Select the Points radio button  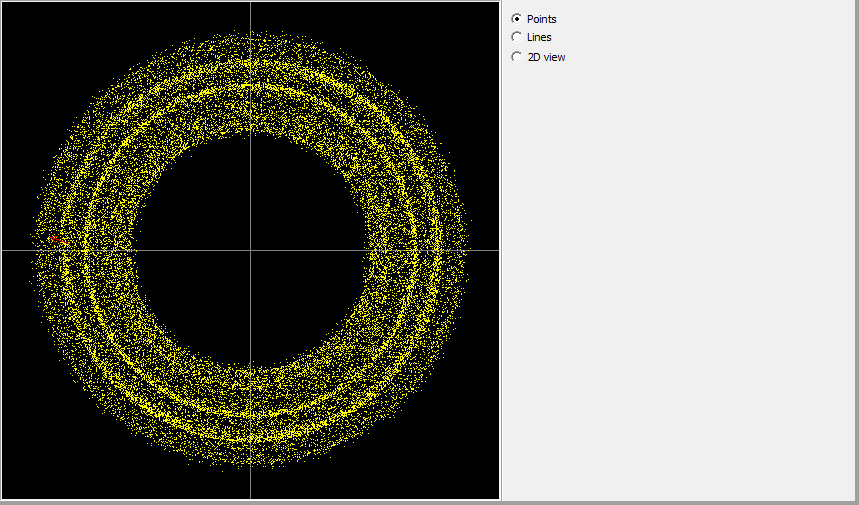click(x=516, y=19)
